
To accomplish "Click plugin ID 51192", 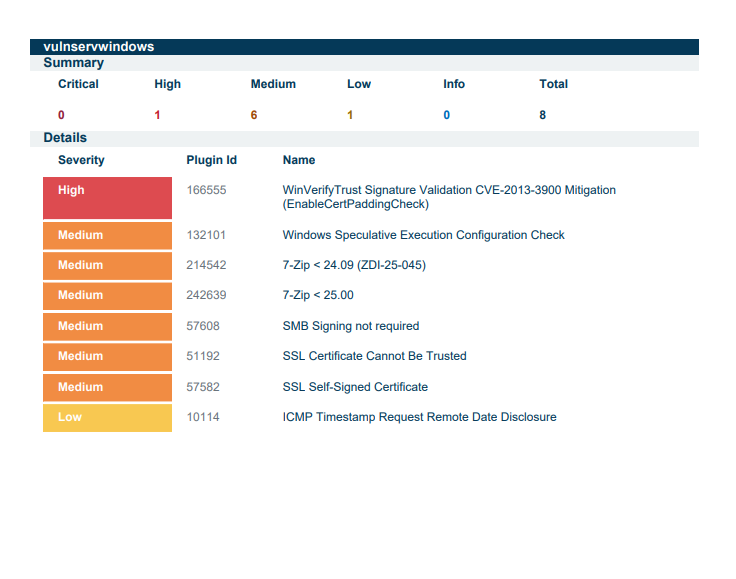I will click(x=203, y=356).
